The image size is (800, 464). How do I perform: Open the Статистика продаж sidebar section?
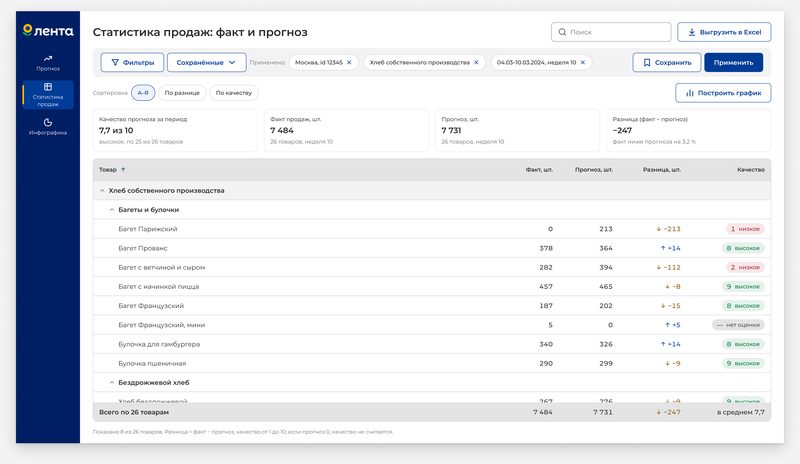48,94
